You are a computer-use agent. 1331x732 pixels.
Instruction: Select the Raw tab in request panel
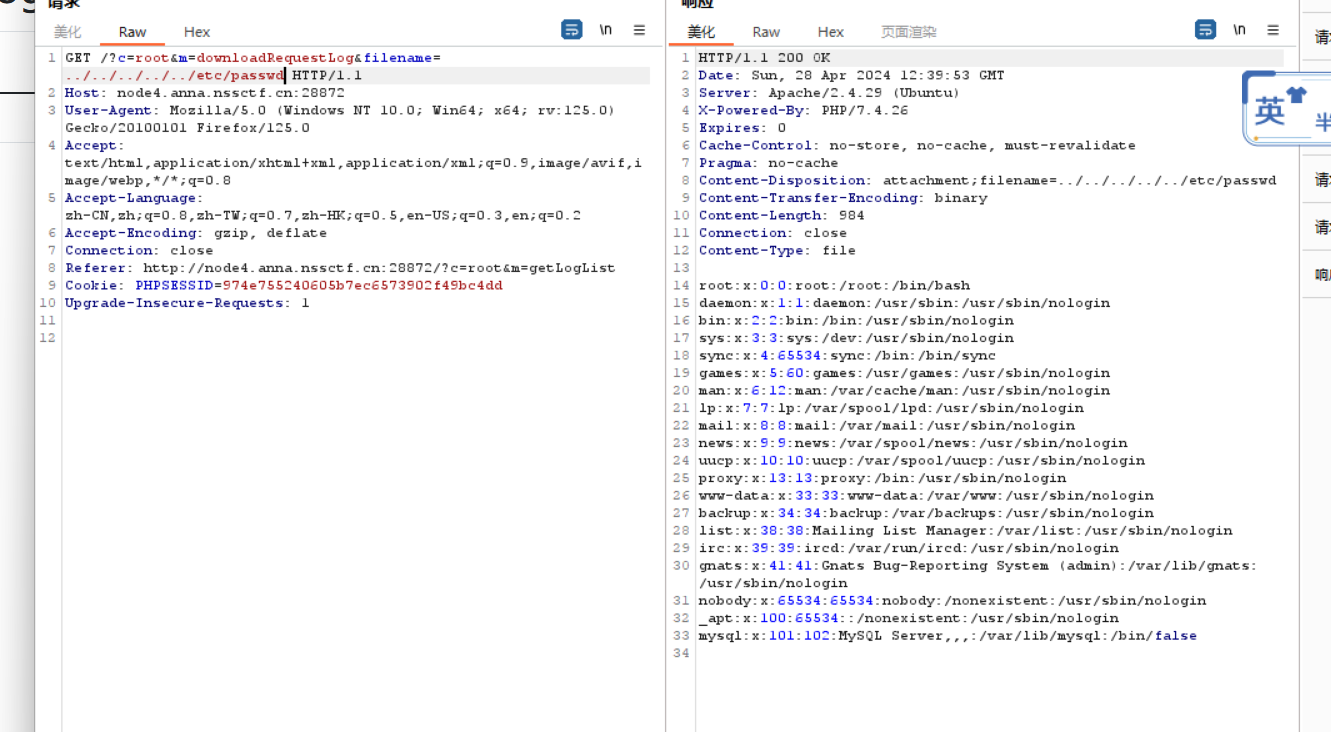(132, 32)
